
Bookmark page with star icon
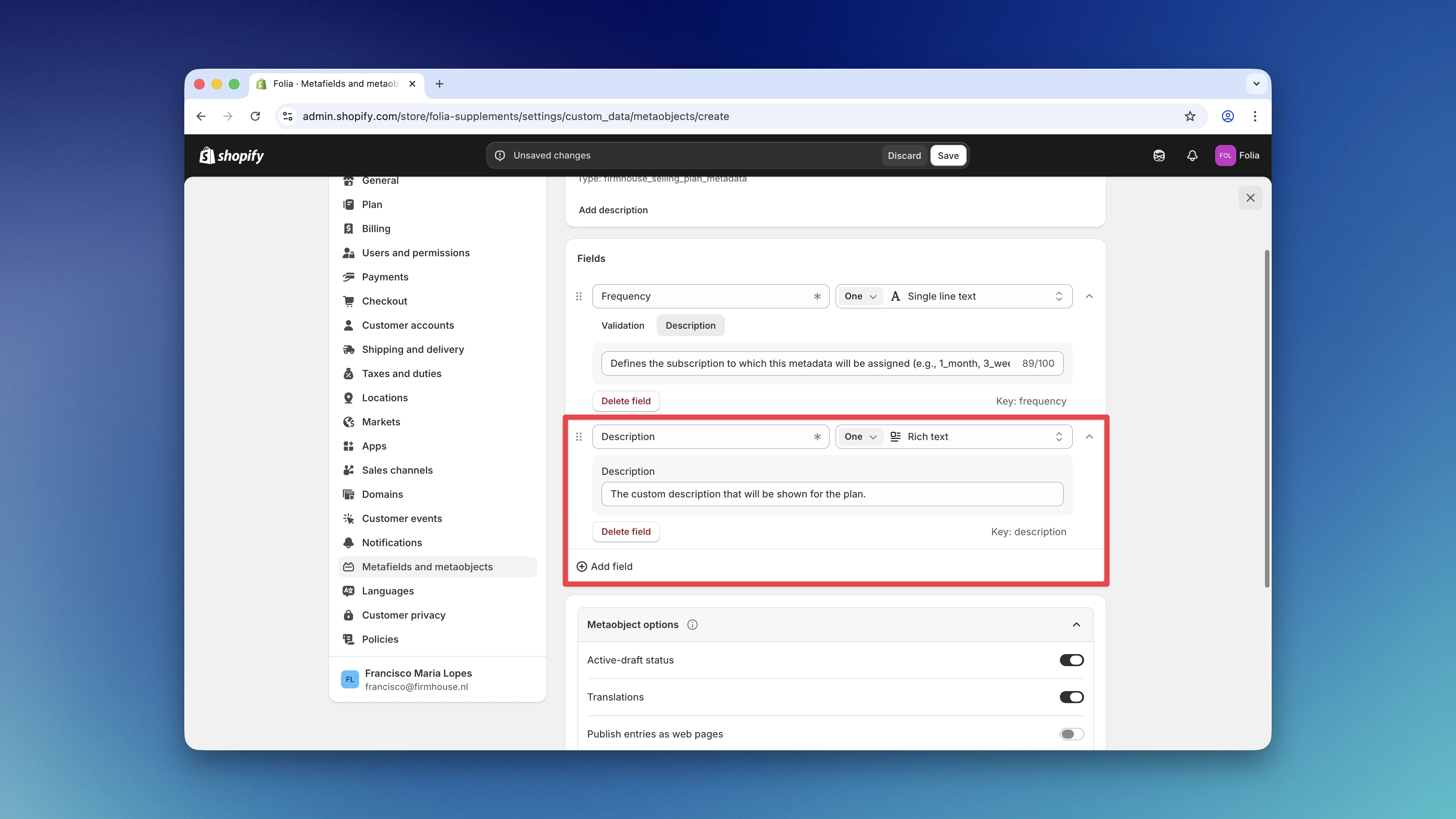point(1190,116)
